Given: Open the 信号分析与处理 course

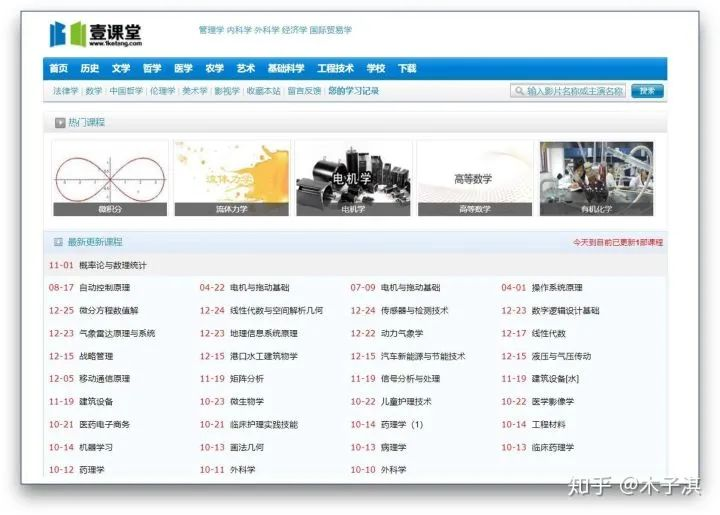Looking at the screenshot, I should point(411,379).
